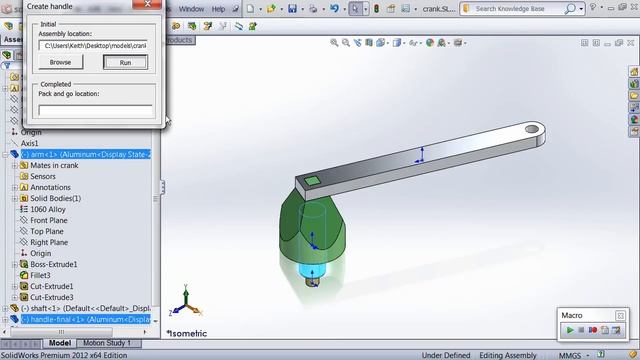The width and height of the screenshot is (640, 360).
Task: Click the Save floppy disk icon
Action: (x=292, y=8)
